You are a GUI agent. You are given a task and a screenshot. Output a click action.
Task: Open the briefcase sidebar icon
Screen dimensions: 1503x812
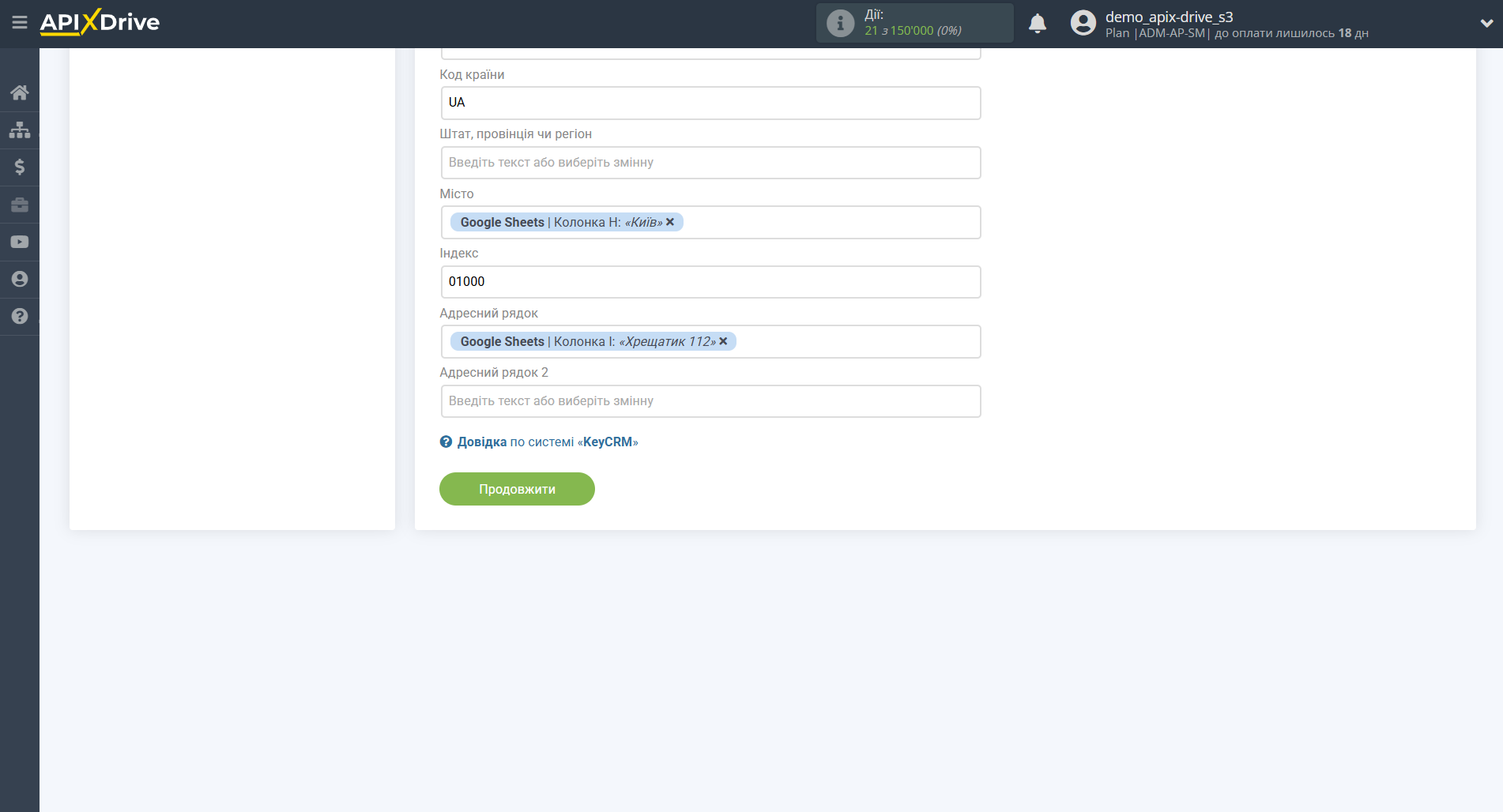tap(20, 205)
